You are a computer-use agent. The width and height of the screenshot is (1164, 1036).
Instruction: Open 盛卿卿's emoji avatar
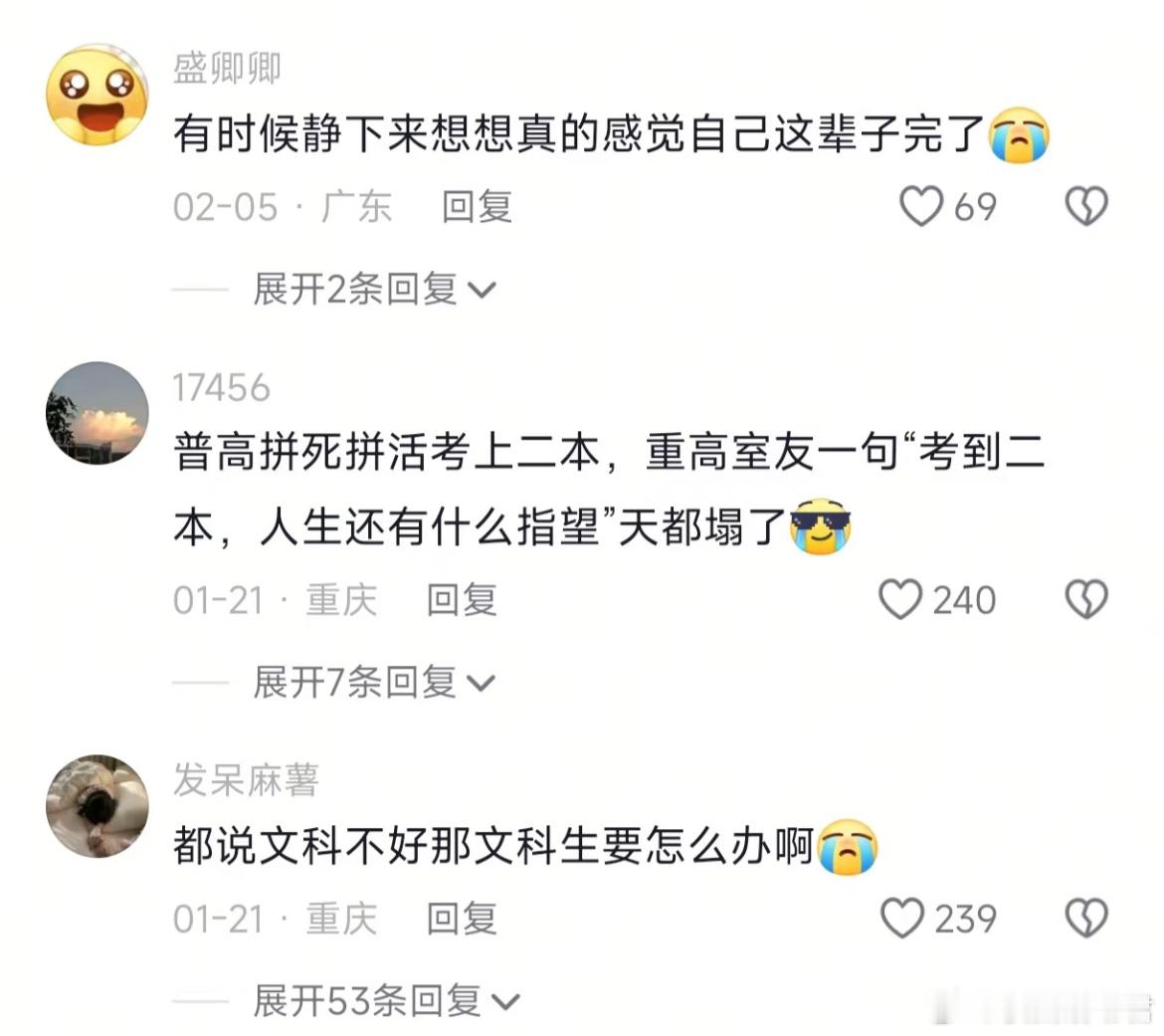97,95
